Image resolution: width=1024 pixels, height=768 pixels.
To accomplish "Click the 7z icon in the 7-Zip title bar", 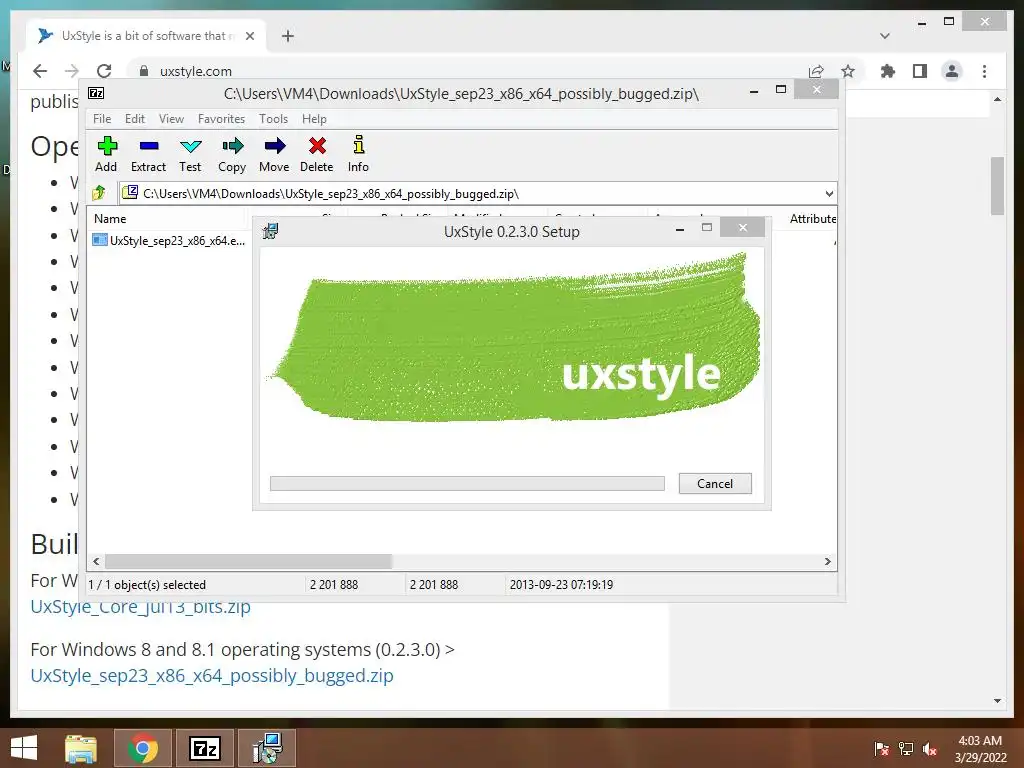I will point(96,93).
